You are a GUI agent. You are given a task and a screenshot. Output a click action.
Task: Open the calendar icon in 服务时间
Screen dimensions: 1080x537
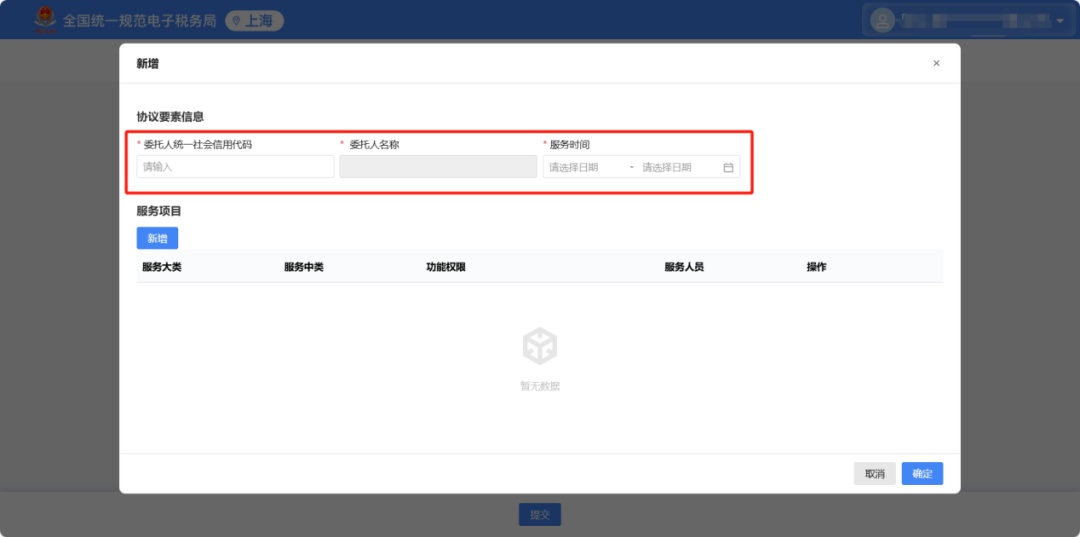click(x=728, y=167)
